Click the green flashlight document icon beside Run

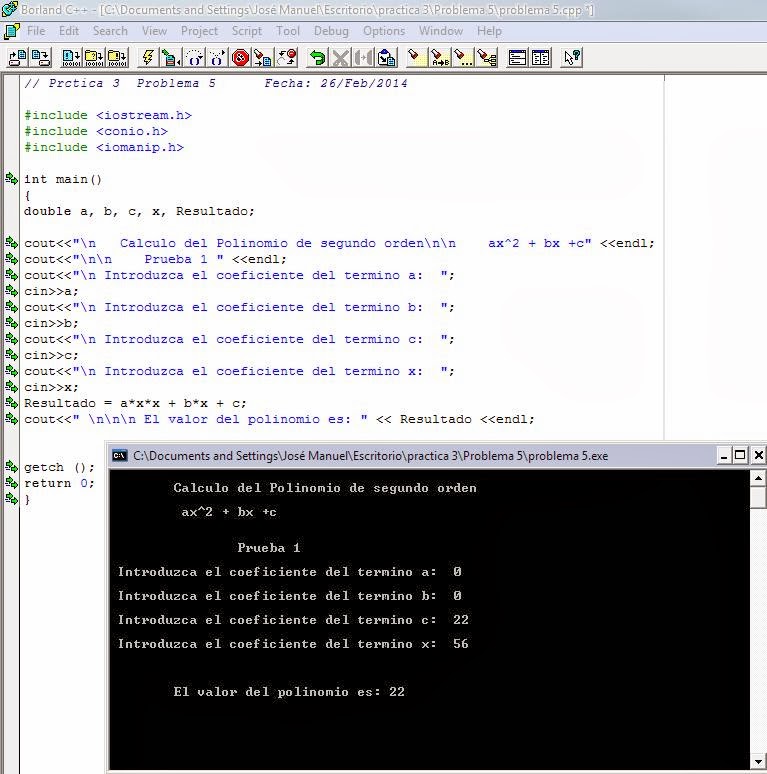(x=171, y=58)
